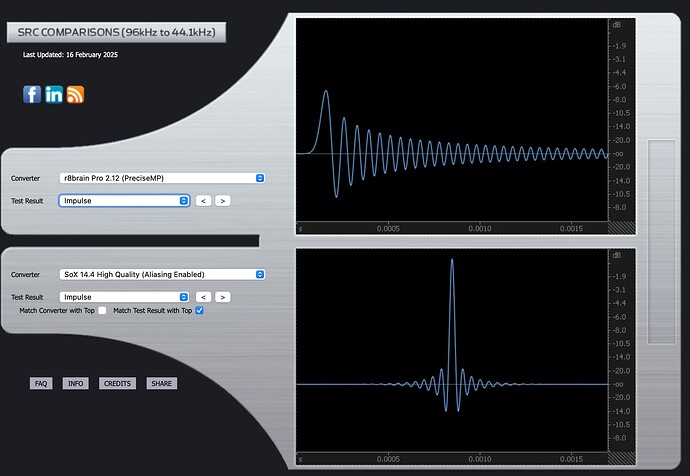This screenshot has height=476, width=690.
Task: Open the INFO page
Action: coord(75,384)
